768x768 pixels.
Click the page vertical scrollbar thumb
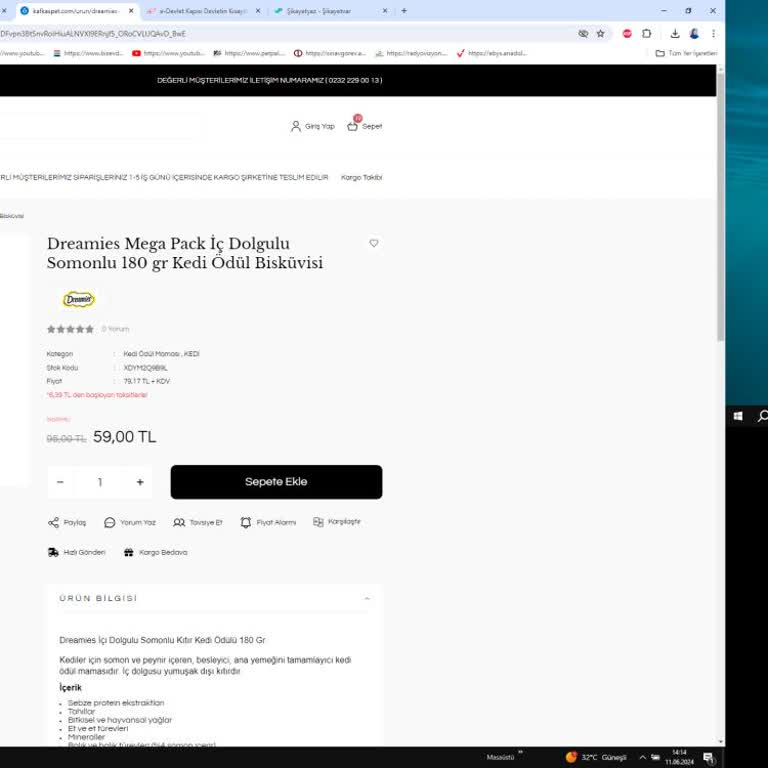click(720, 206)
